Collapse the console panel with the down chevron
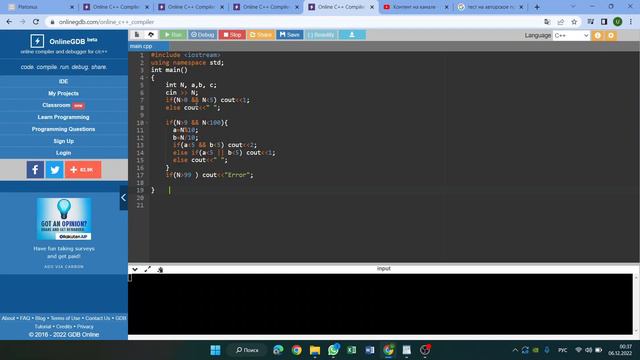 [135, 269]
